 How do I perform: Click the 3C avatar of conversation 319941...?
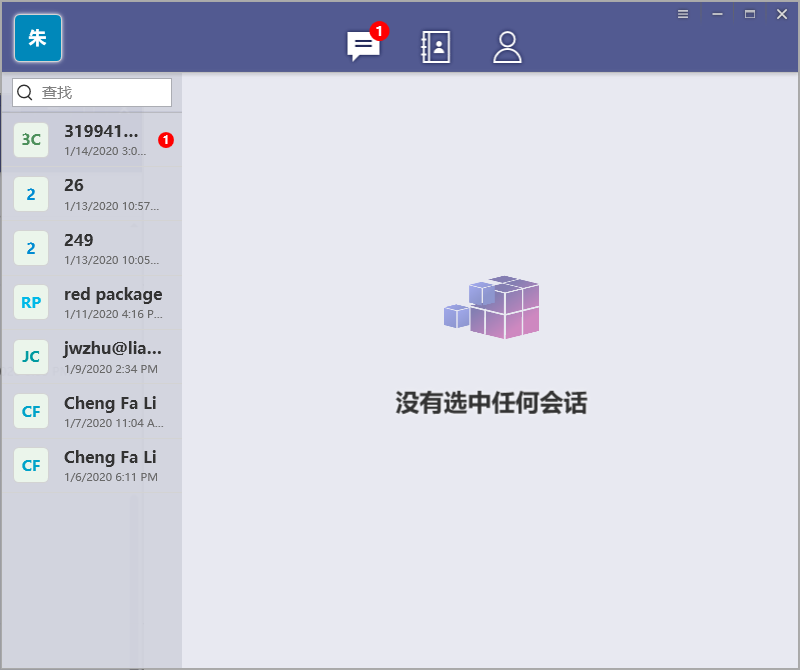pos(31,139)
